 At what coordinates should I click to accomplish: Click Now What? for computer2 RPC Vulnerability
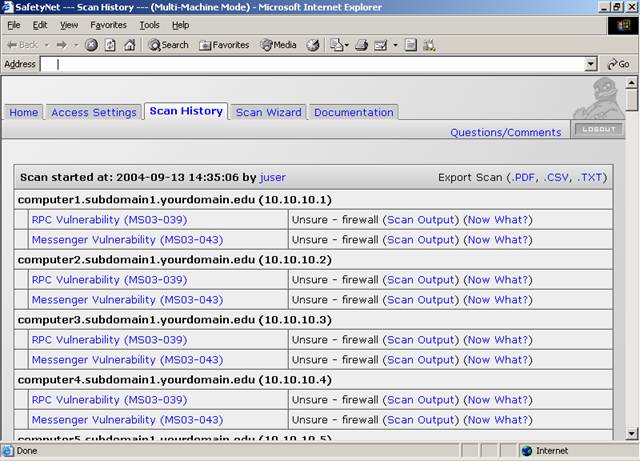coord(498,280)
